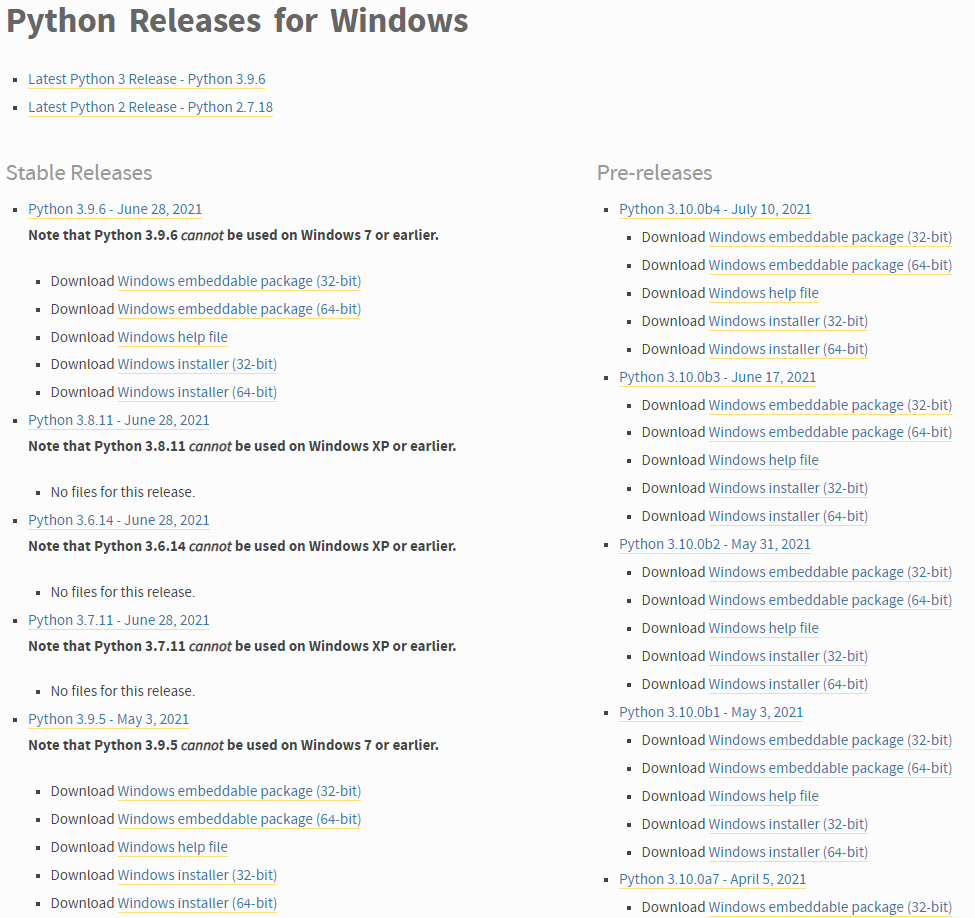Download 3.10.0b2 Windows installer (32-bit)
The height and width of the screenshot is (918, 975).
click(x=788, y=656)
